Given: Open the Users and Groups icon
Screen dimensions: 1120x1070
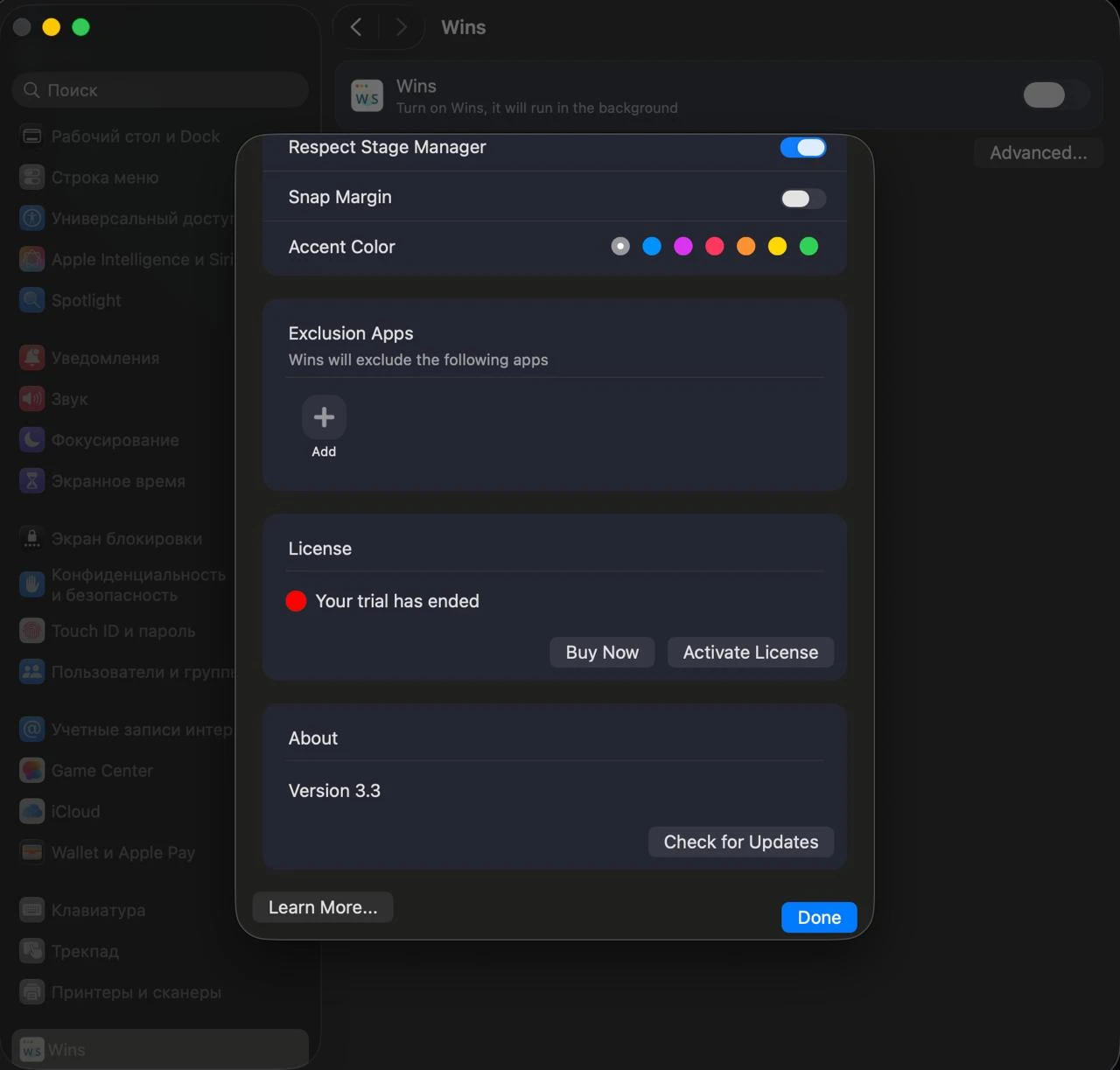Looking at the screenshot, I should click(32, 672).
